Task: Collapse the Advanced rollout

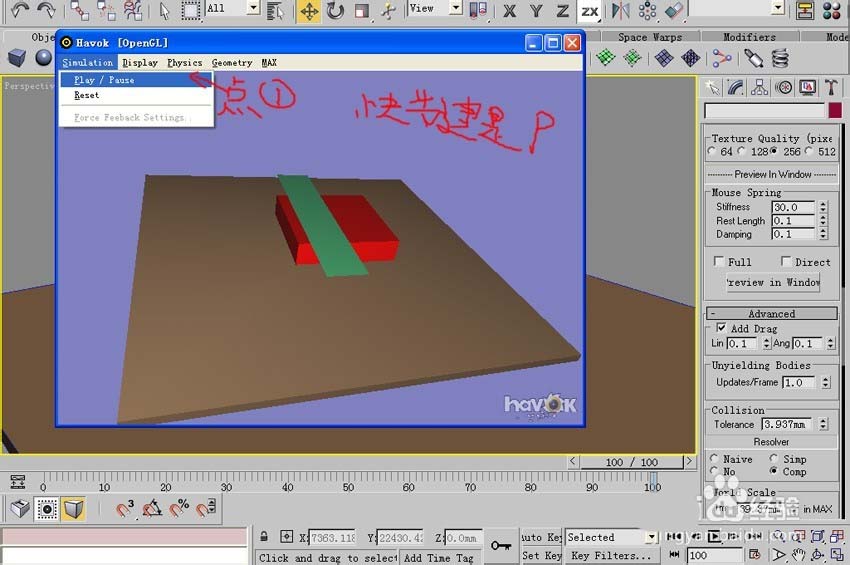Action: coord(772,313)
